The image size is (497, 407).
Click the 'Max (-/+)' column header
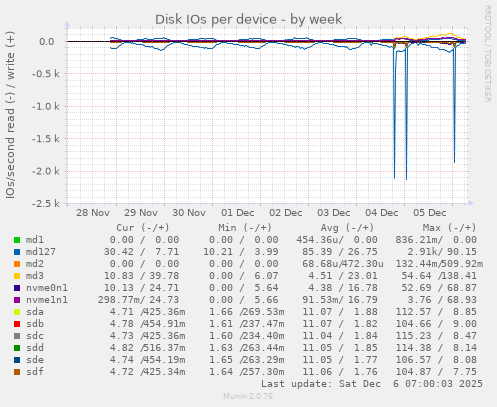pyautogui.click(x=450, y=228)
